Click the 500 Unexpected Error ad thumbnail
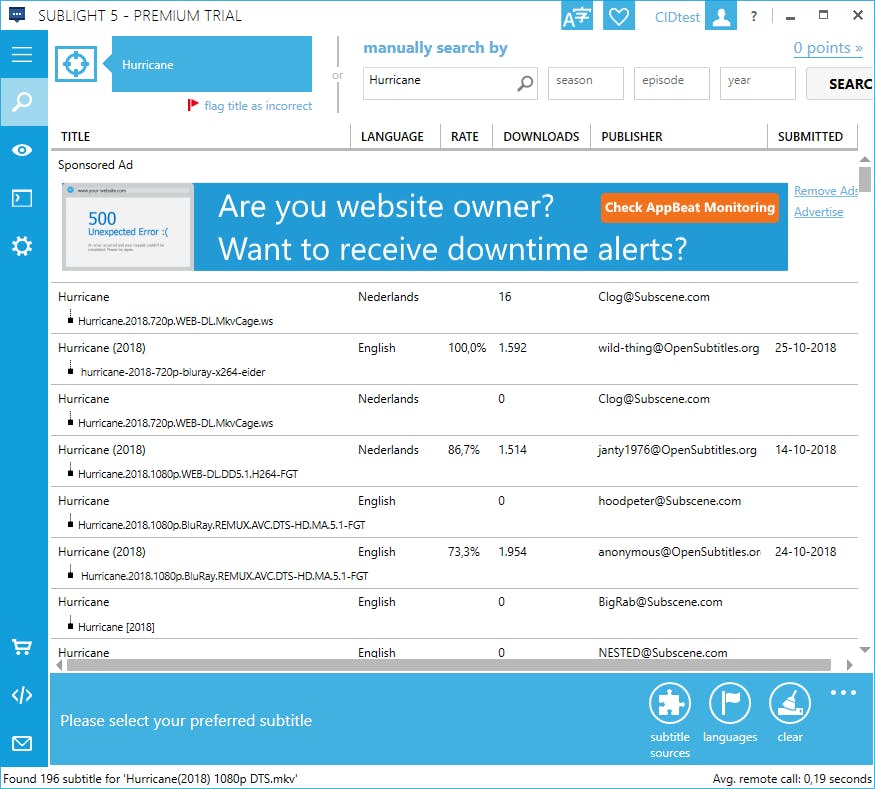 click(x=128, y=227)
